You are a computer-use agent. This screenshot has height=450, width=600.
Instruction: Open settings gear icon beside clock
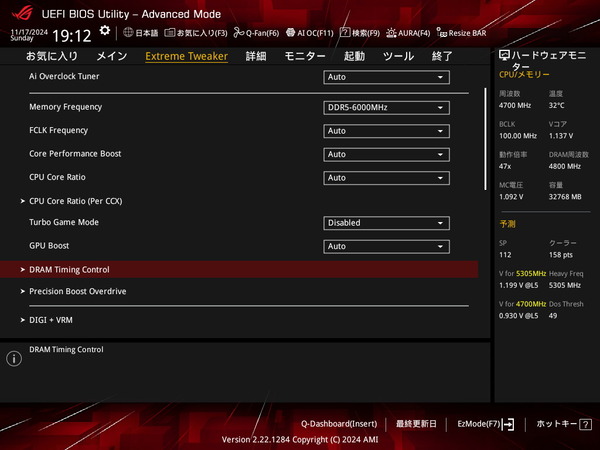[x=104, y=31]
